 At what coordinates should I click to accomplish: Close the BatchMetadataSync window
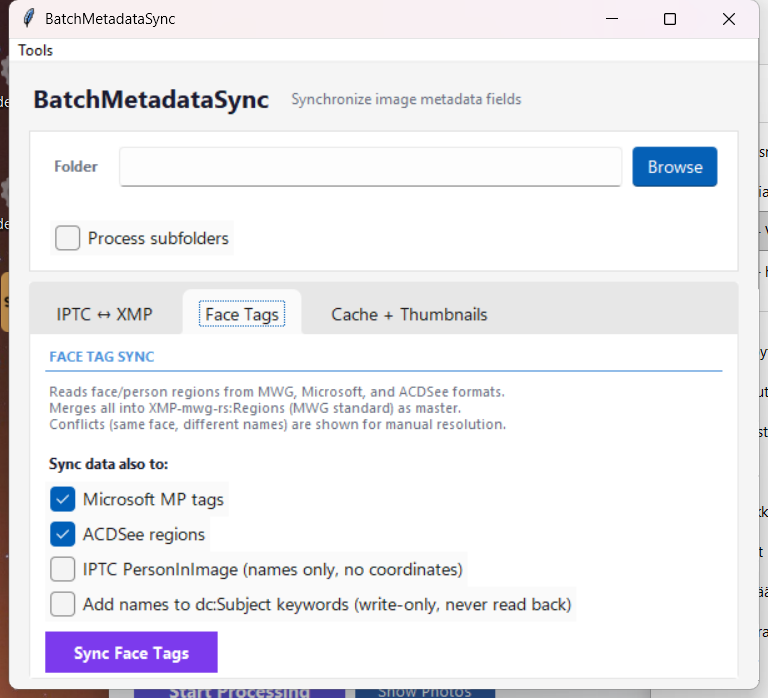pos(729,19)
